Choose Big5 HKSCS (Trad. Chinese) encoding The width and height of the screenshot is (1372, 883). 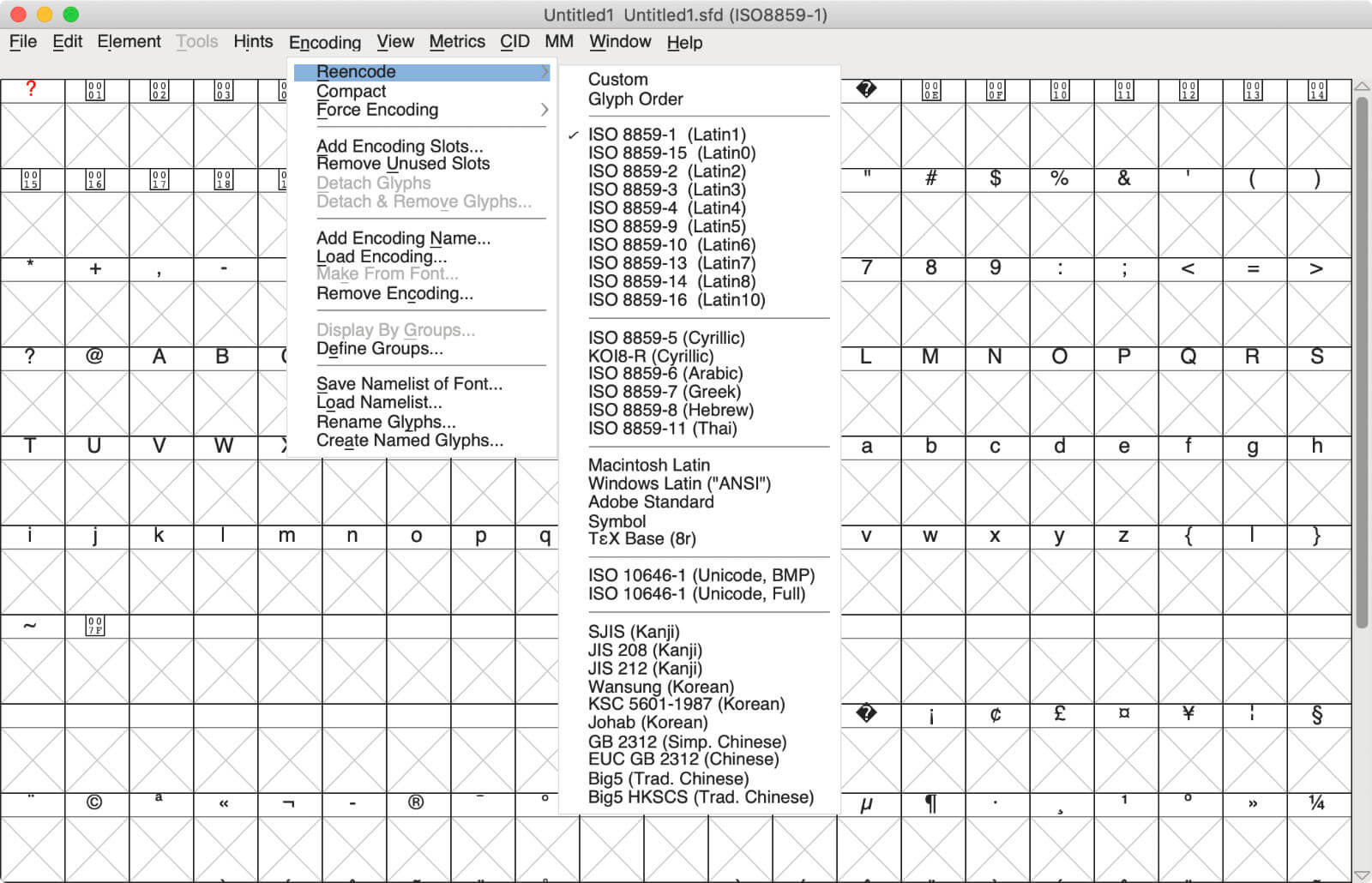click(701, 796)
